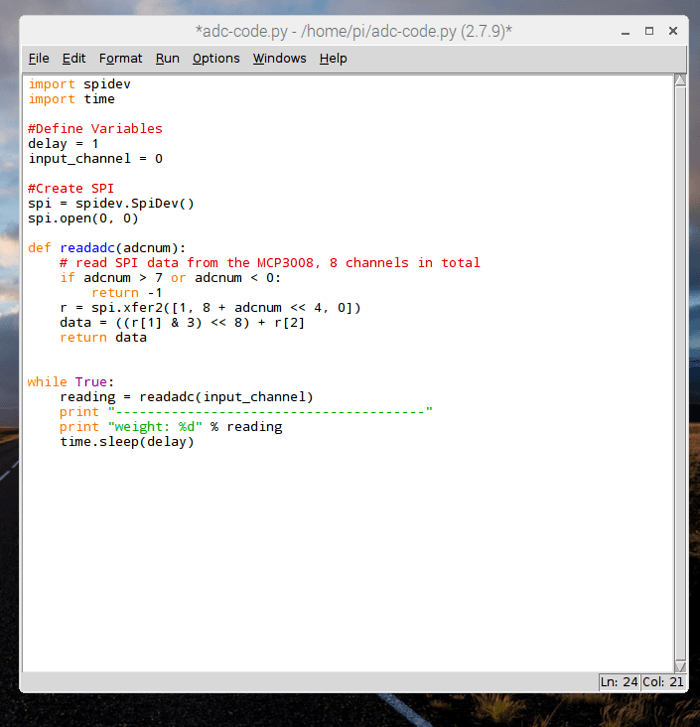
Task: Open the File menu
Action: pos(38,58)
